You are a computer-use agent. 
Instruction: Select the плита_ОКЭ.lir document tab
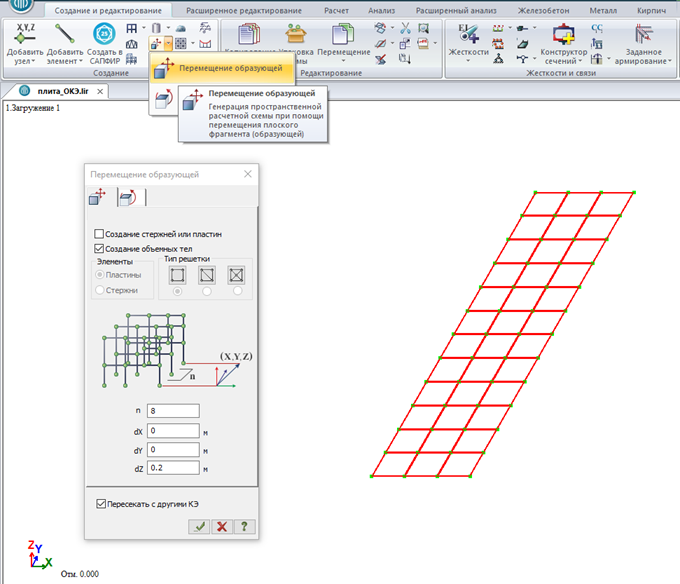tap(62, 91)
